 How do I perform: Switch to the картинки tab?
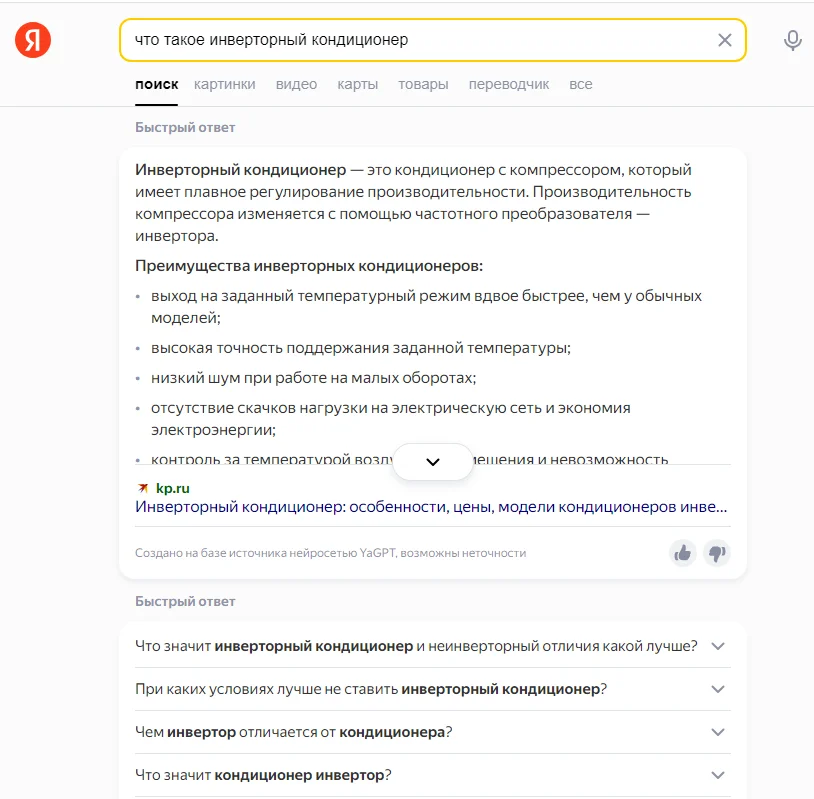point(224,84)
